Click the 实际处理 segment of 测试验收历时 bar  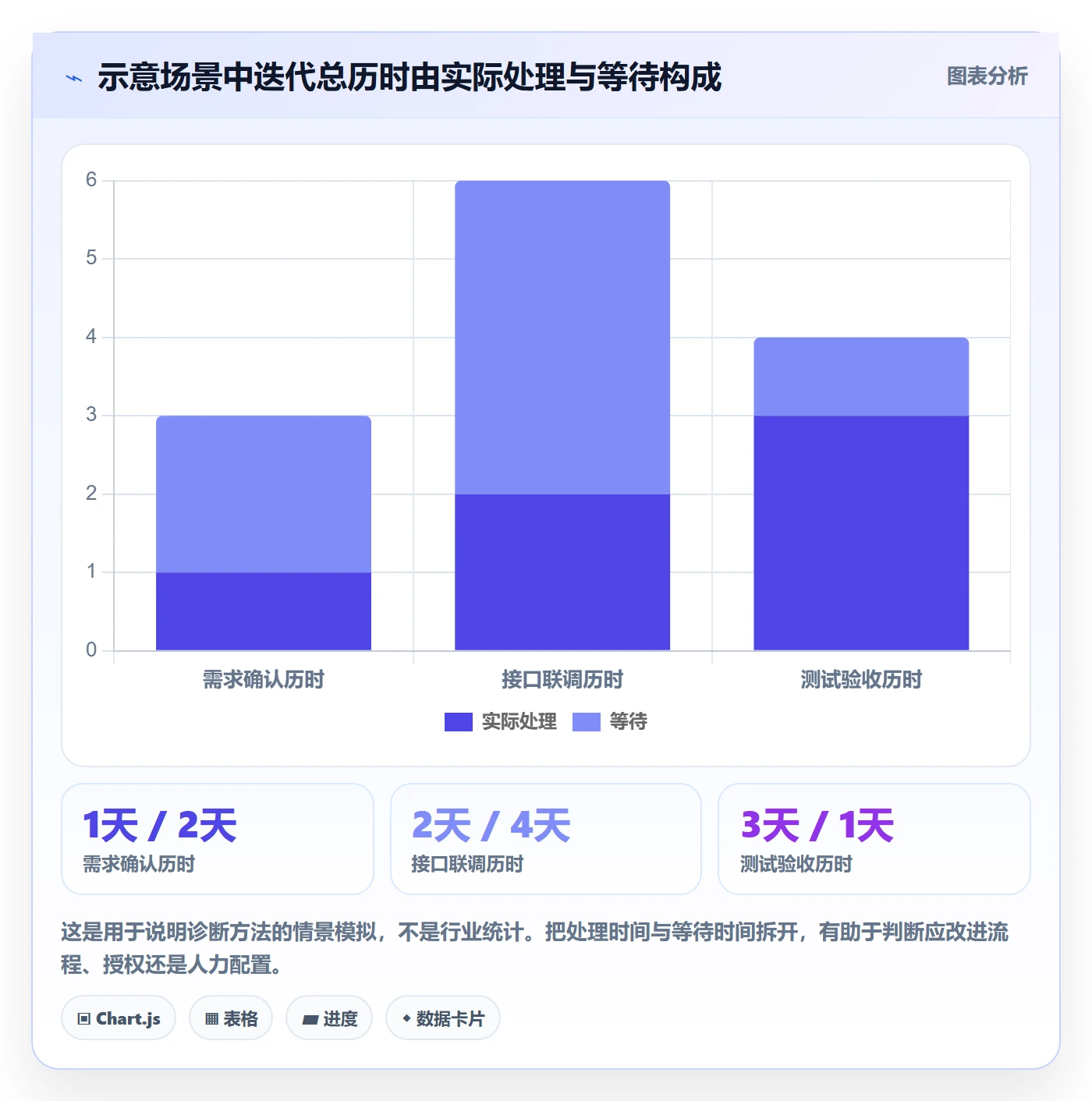pos(861,533)
